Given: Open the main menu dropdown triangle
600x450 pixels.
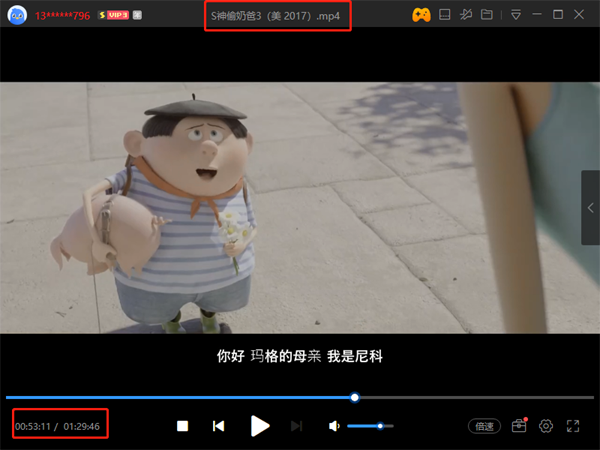Looking at the screenshot, I should pos(516,15).
